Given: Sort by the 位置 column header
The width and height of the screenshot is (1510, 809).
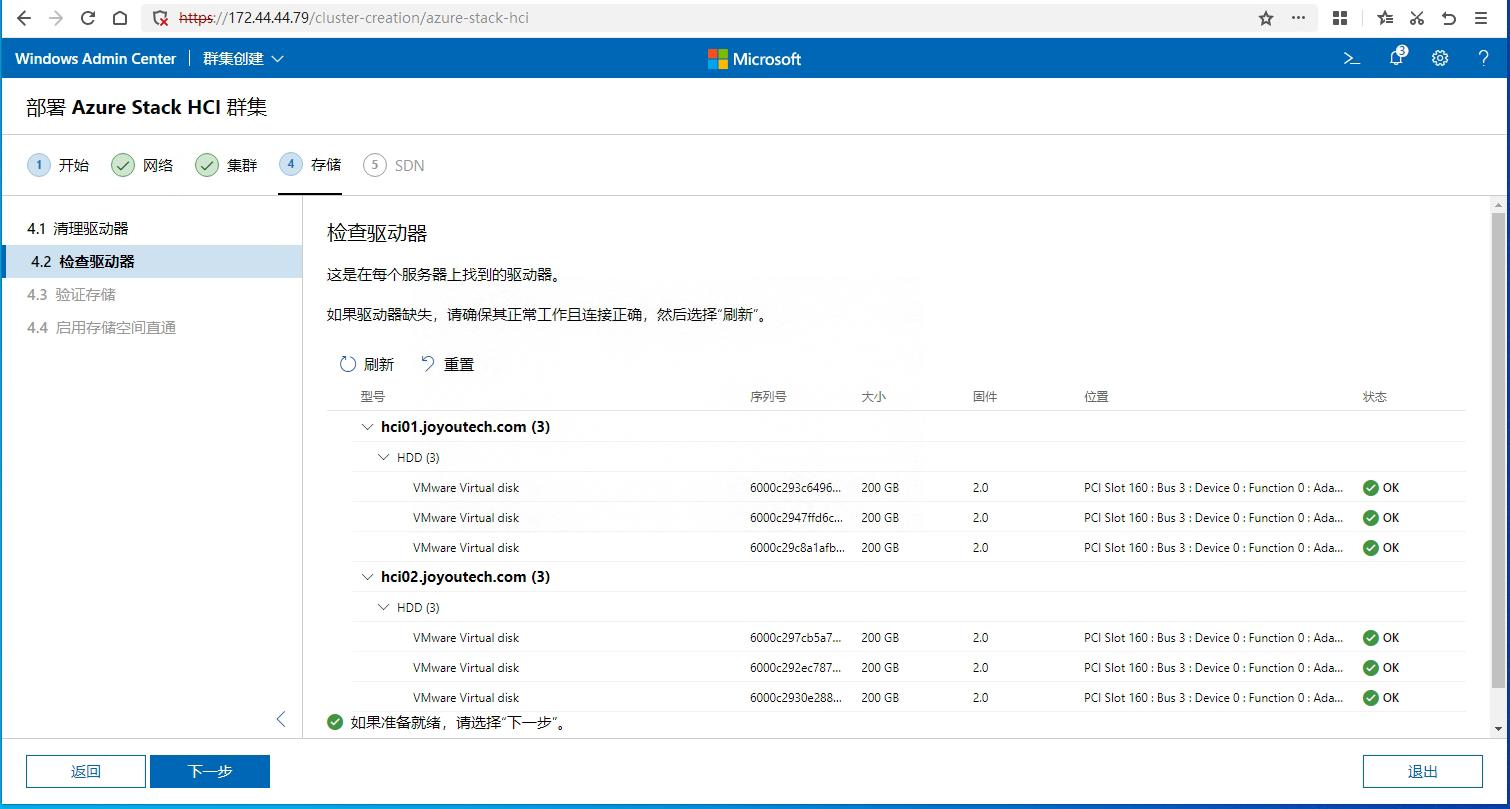Looking at the screenshot, I should [1096, 397].
